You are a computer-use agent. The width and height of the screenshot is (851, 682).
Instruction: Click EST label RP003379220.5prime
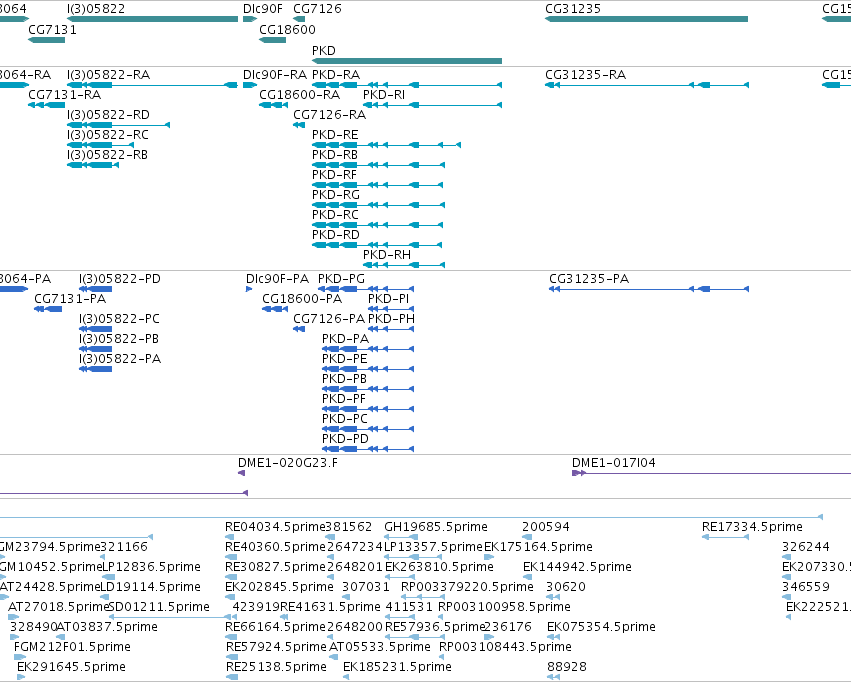[467, 587]
